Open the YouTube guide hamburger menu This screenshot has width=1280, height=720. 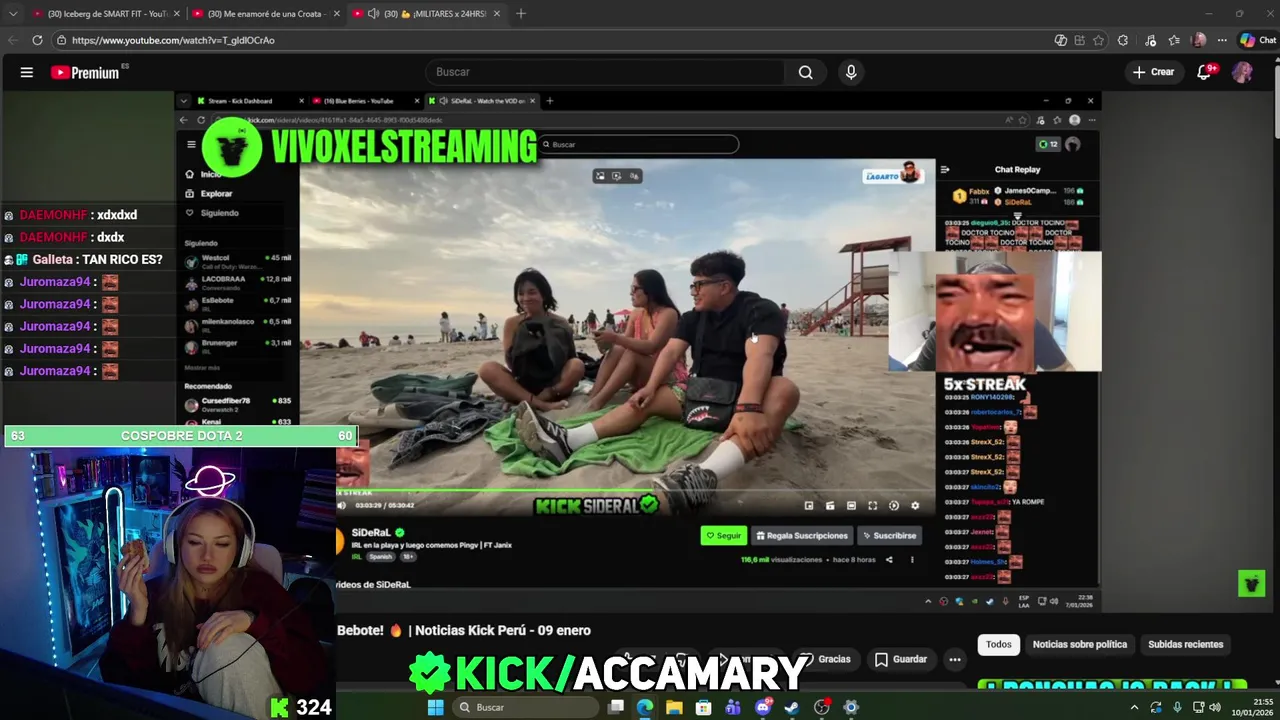tap(27, 72)
